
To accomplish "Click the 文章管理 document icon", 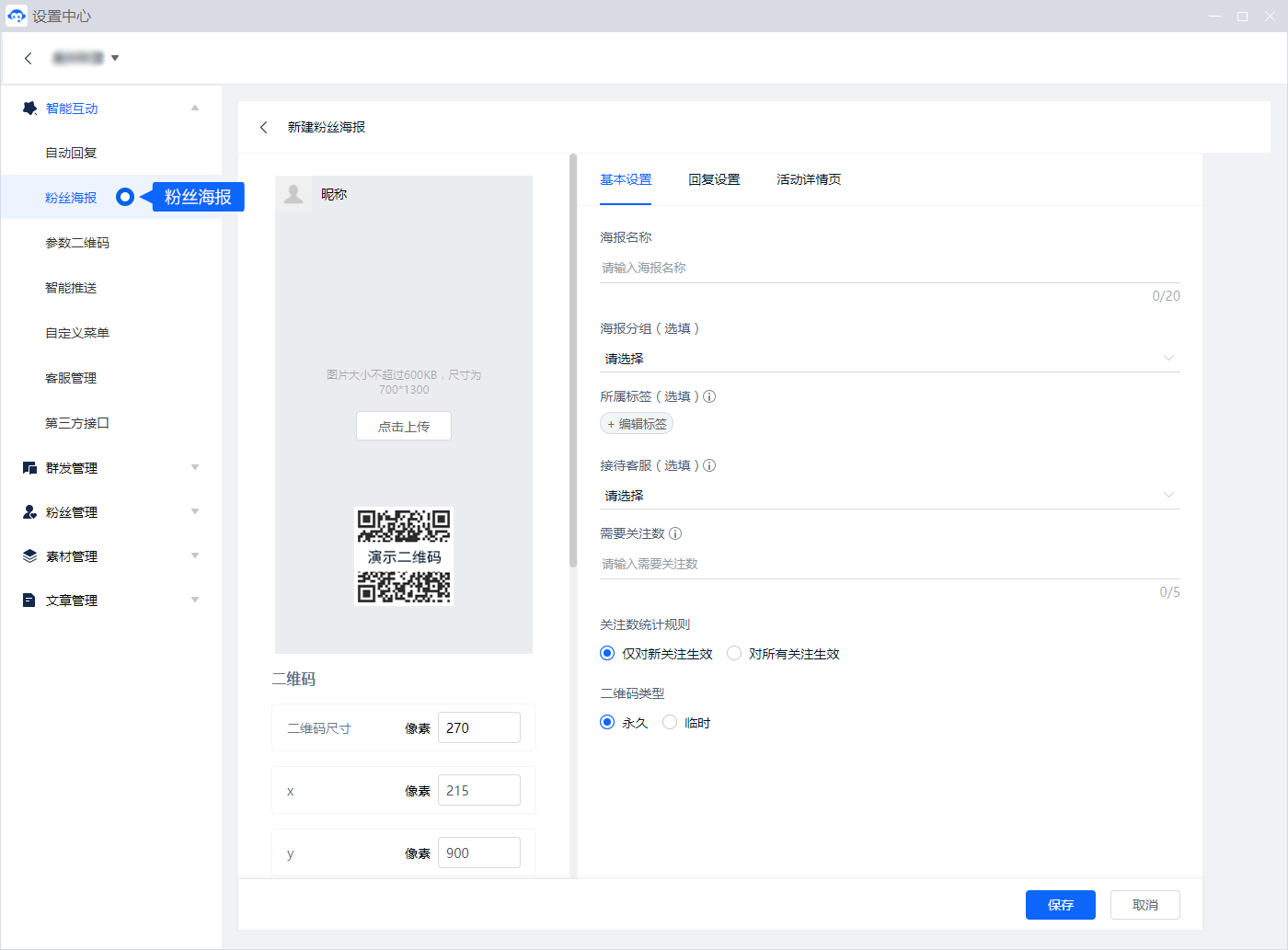I will click(29, 601).
